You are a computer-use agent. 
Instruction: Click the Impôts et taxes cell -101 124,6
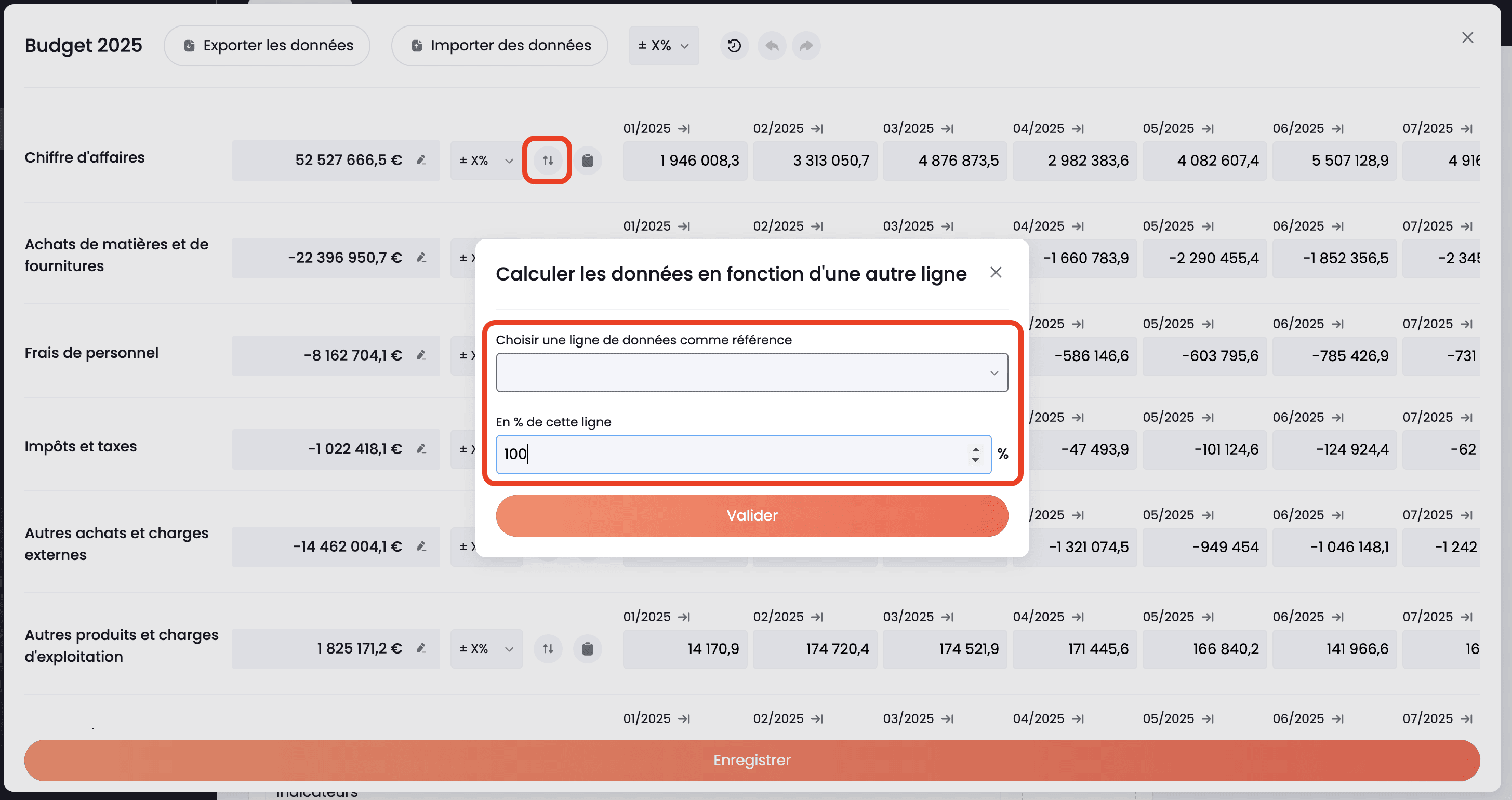(1204, 449)
